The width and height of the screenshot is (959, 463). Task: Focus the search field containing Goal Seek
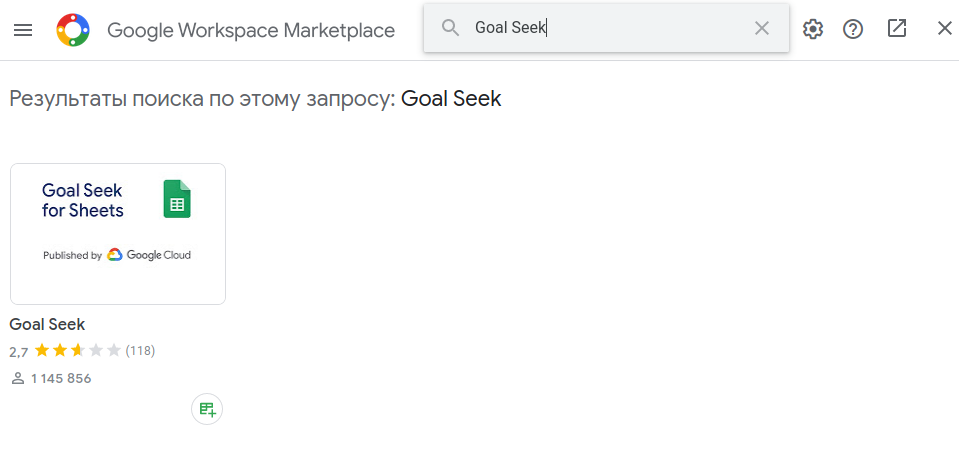pos(606,28)
